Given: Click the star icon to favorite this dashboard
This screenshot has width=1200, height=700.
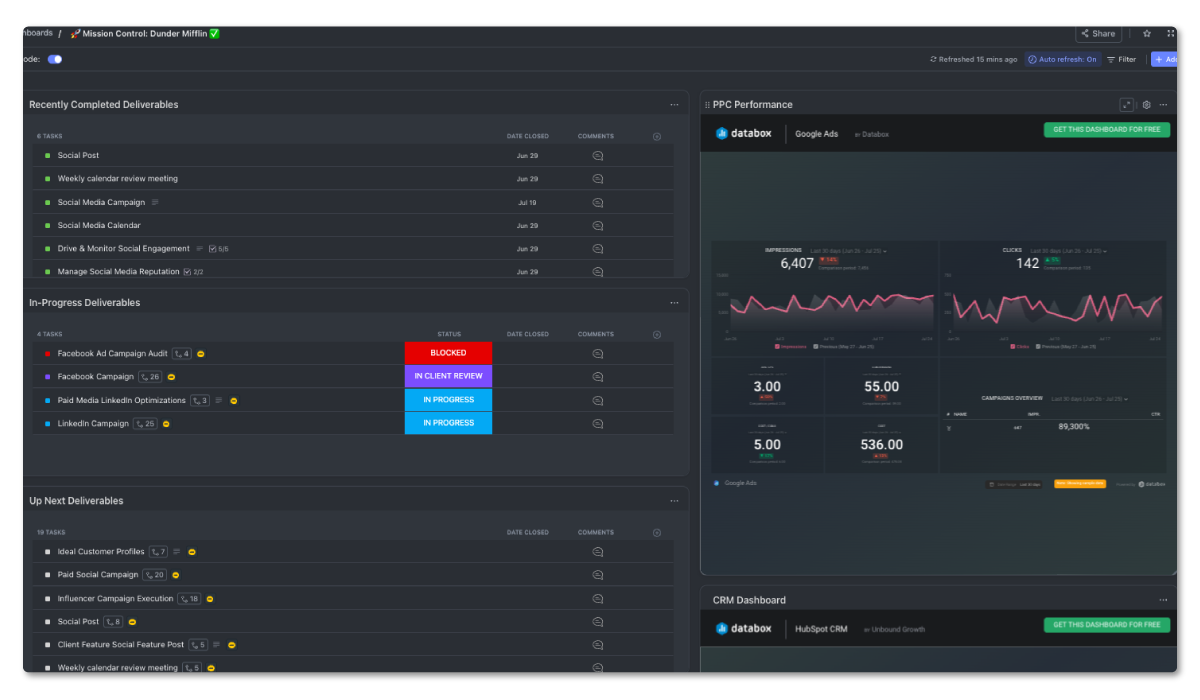Looking at the screenshot, I should [x=1146, y=33].
